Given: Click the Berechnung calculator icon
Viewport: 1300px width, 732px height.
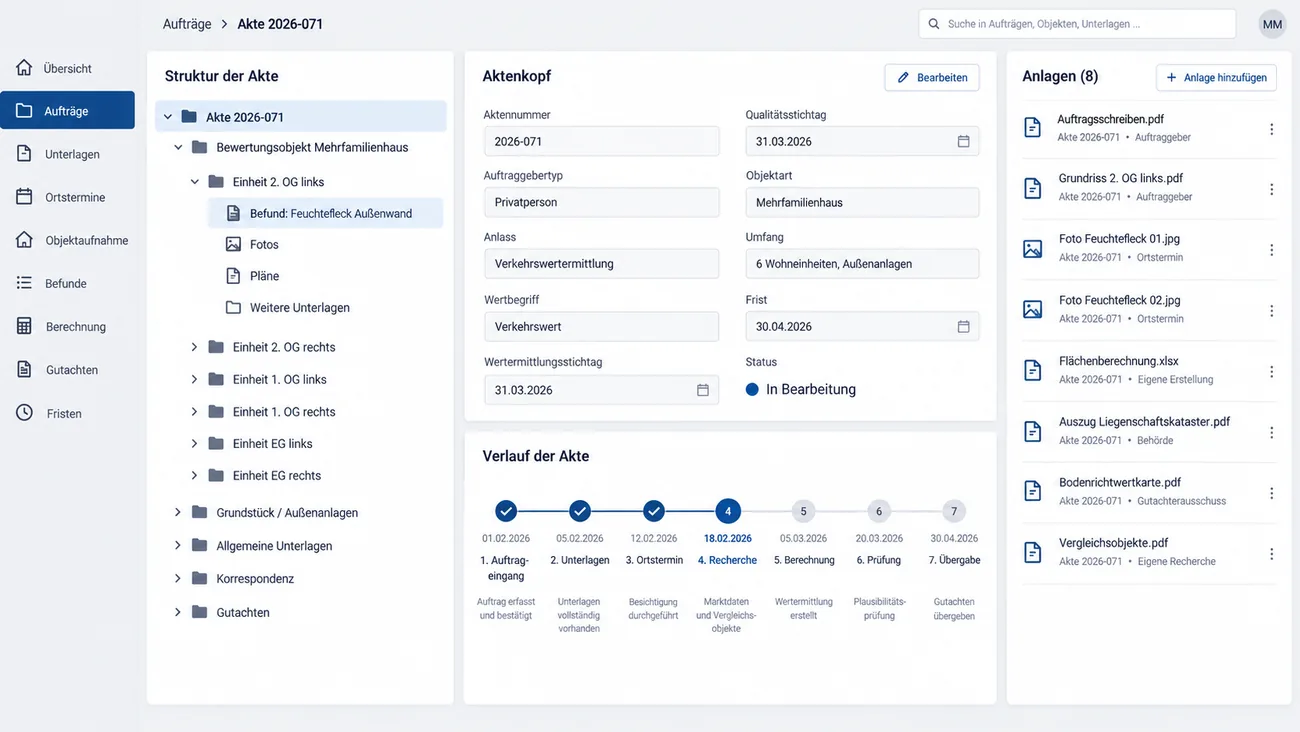Looking at the screenshot, I should [x=24, y=326].
